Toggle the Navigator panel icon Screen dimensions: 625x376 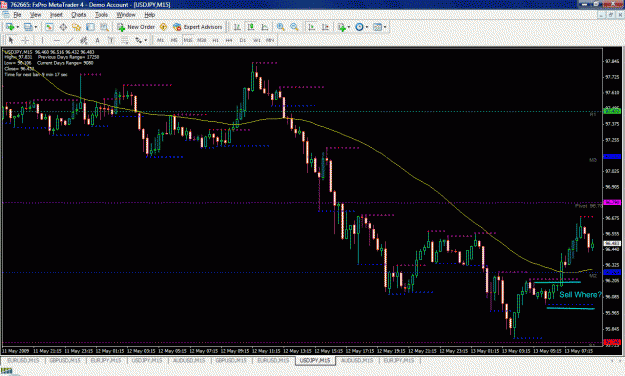click(77, 27)
